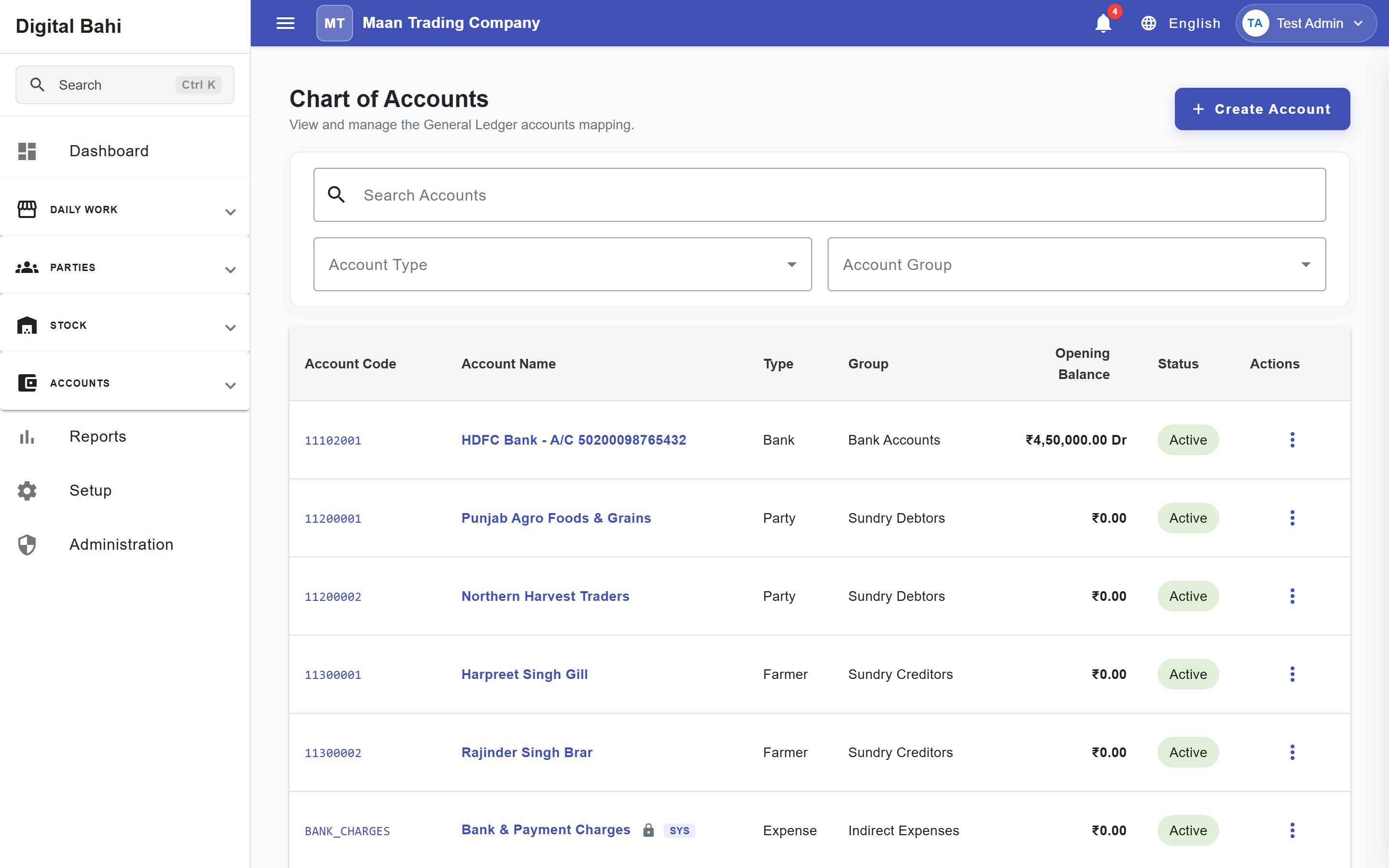The height and width of the screenshot is (868, 1389).
Task: Expand the Daily Work section chevron
Action: (230, 212)
